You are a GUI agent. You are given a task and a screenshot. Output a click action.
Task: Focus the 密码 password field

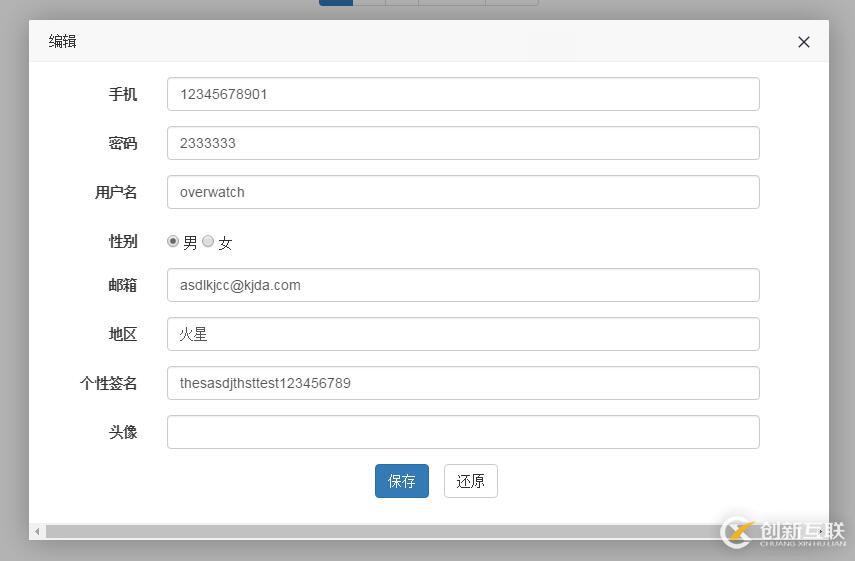[463, 143]
